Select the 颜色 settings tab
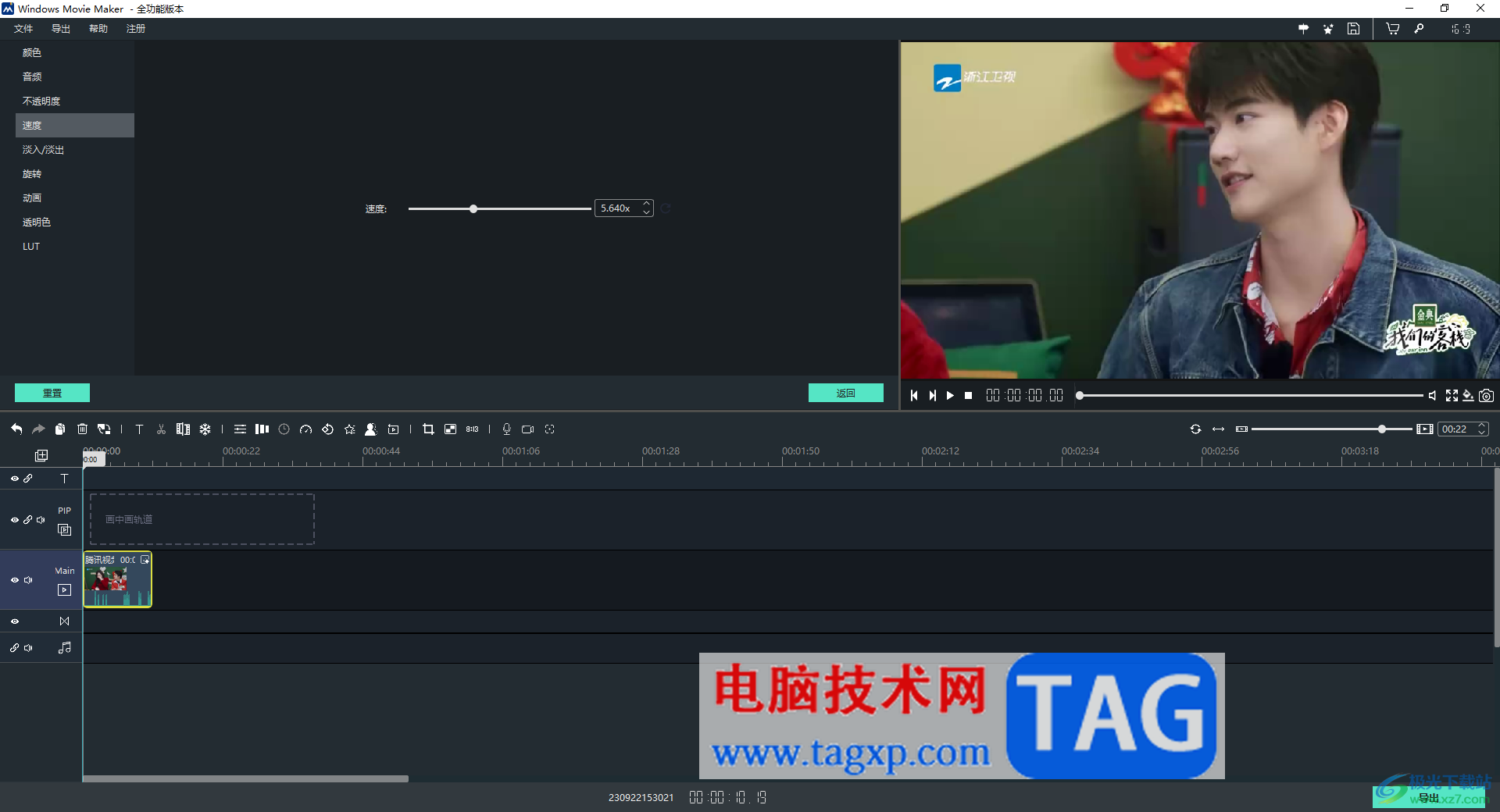This screenshot has height=812, width=1500. coord(75,52)
